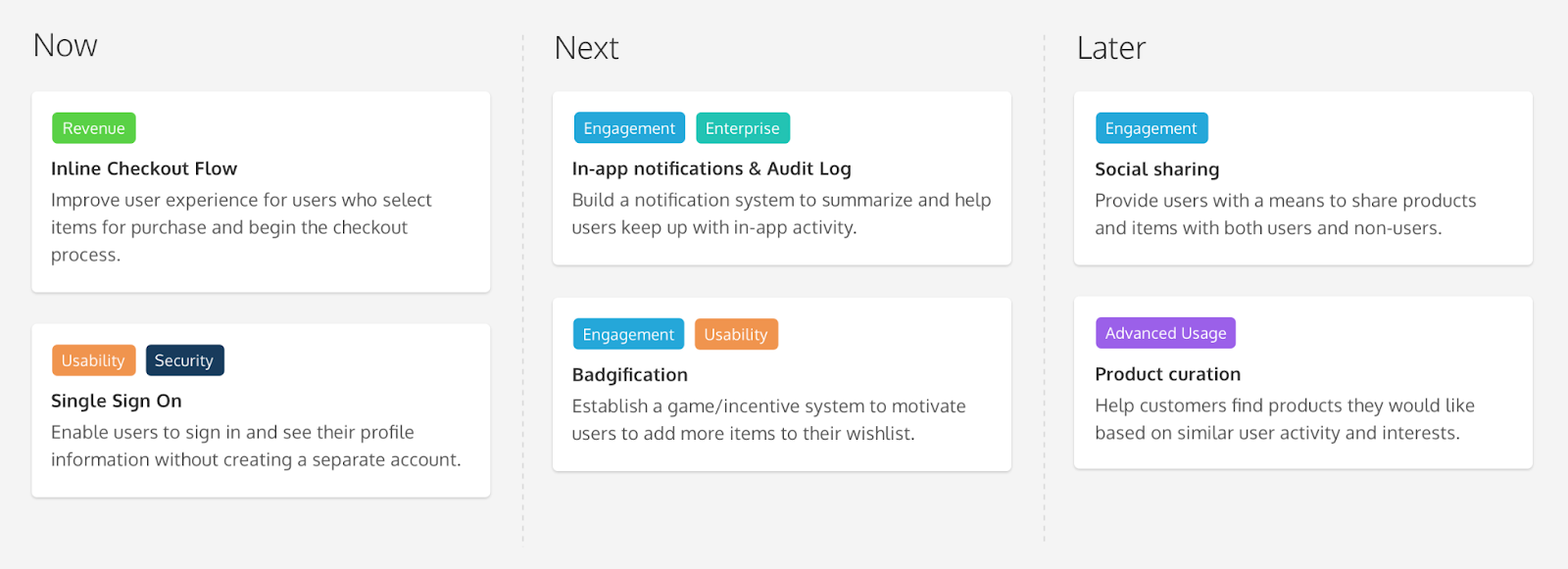This screenshot has height=569, width=1568.
Task: Open the Single Sign On card
Action: pyautogui.click(x=116, y=401)
